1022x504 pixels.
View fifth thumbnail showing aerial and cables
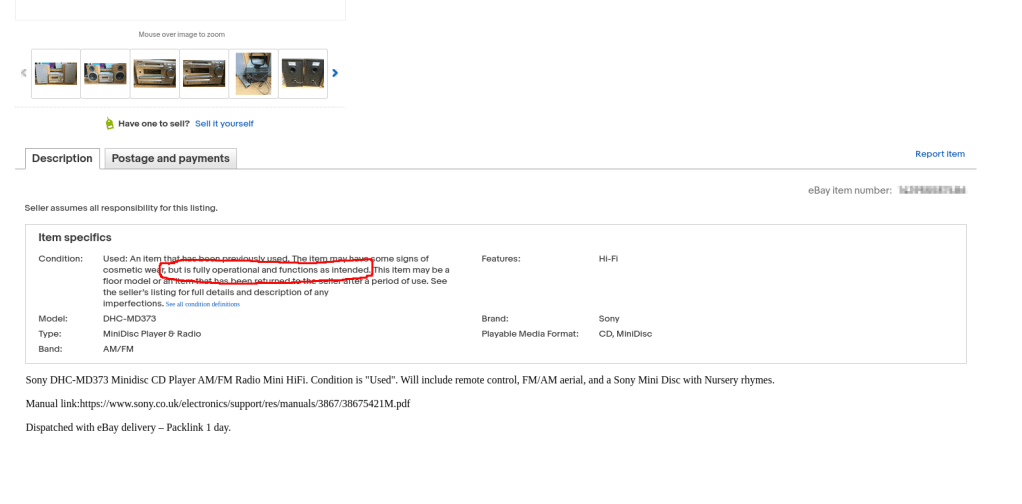252,74
